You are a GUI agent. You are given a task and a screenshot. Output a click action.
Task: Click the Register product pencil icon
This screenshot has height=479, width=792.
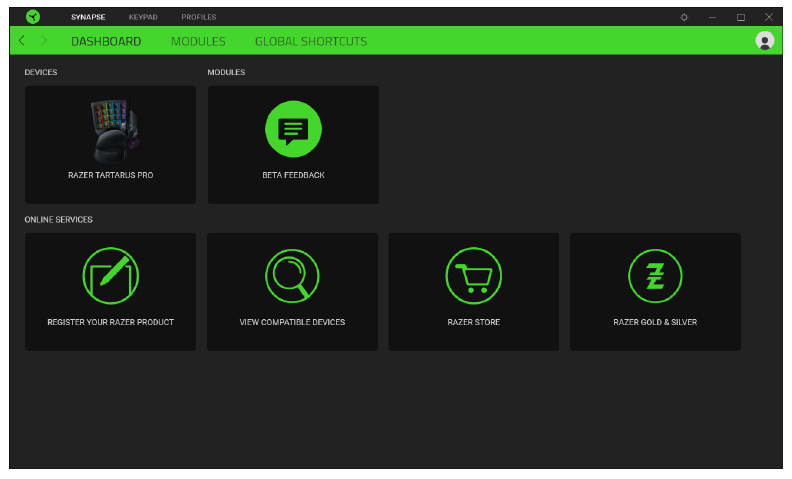111,275
